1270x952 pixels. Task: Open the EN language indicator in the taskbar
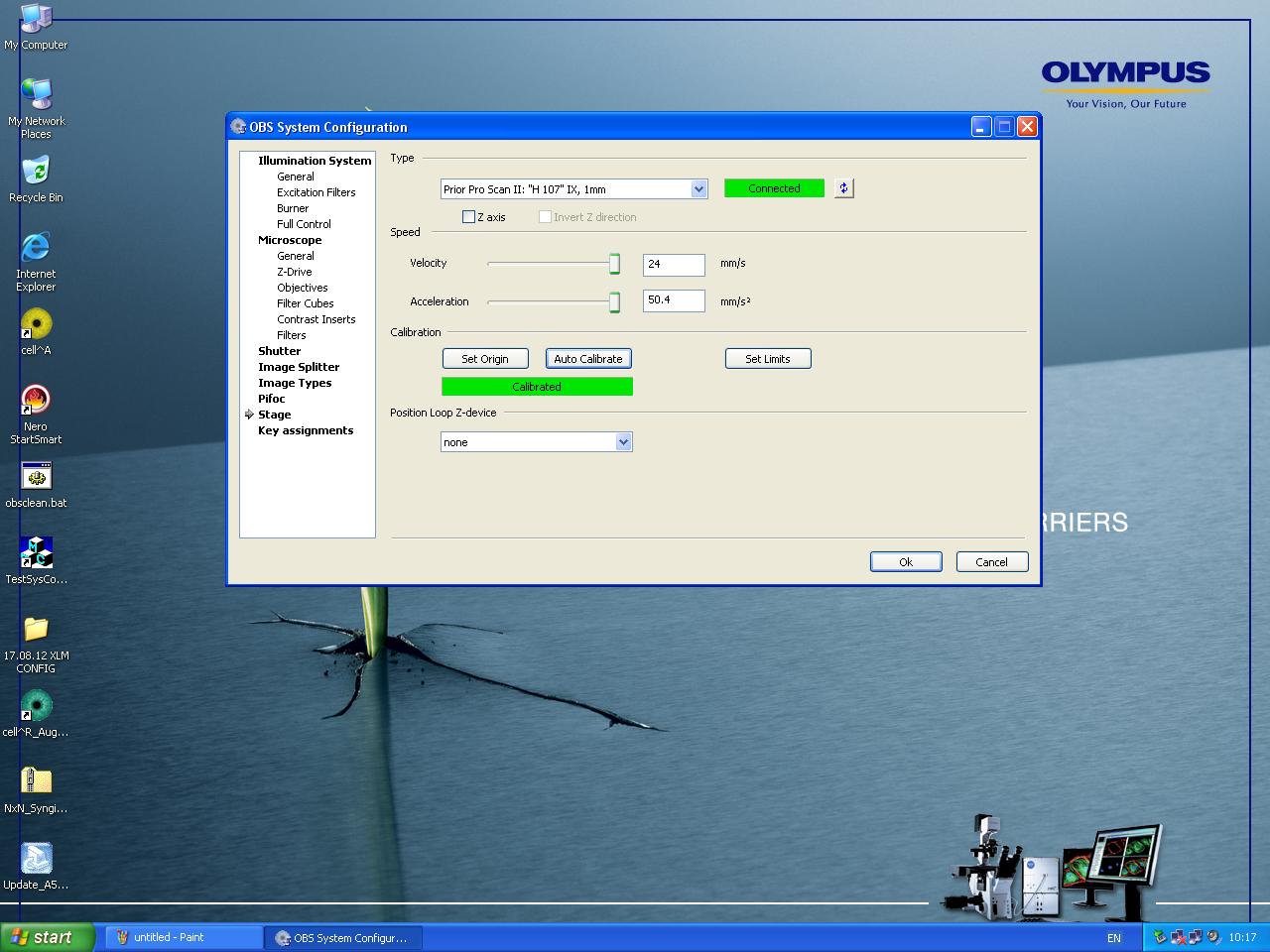coord(1113,937)
